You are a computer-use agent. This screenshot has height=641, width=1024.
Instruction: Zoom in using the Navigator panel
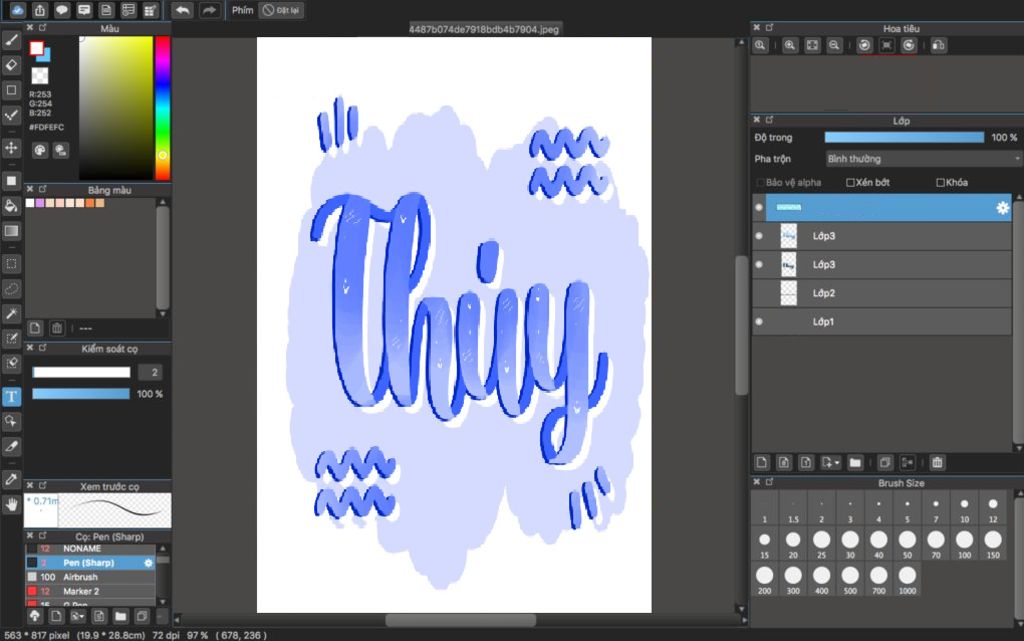(790, 45)
